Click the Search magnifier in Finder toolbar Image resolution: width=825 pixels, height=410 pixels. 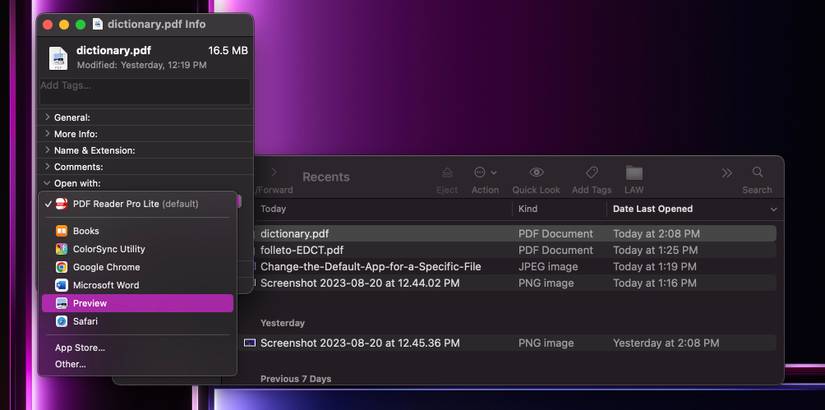tap(758, 173)
